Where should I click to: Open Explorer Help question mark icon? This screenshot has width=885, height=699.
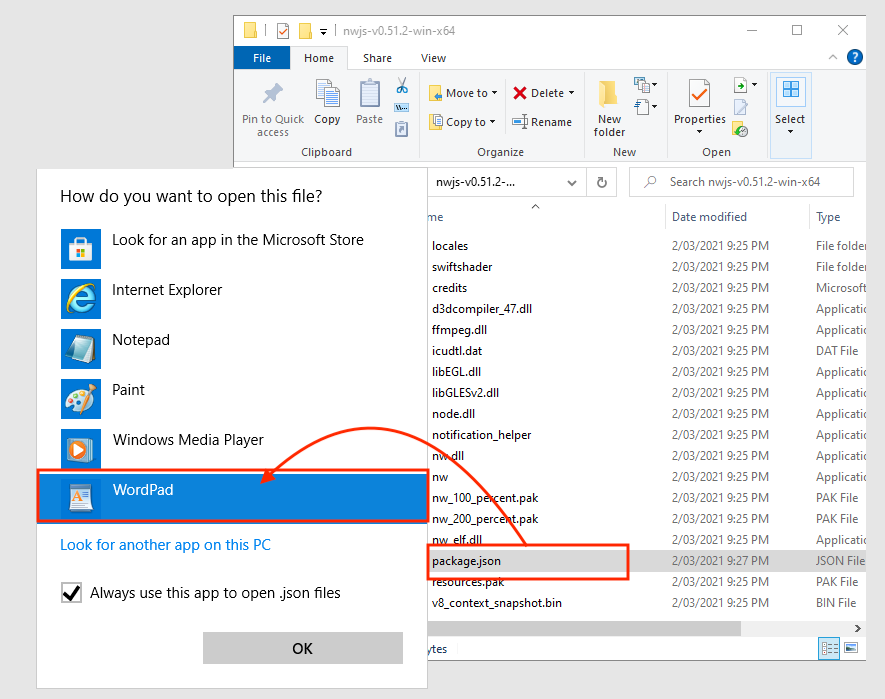pyautogui.click(x=855, y=57)
